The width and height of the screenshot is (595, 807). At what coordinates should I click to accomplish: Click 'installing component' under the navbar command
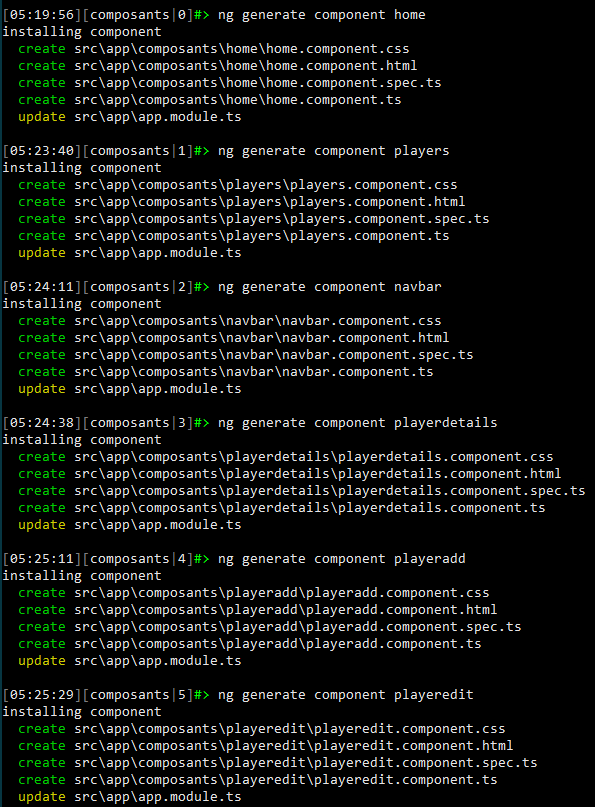click(82, 304)
